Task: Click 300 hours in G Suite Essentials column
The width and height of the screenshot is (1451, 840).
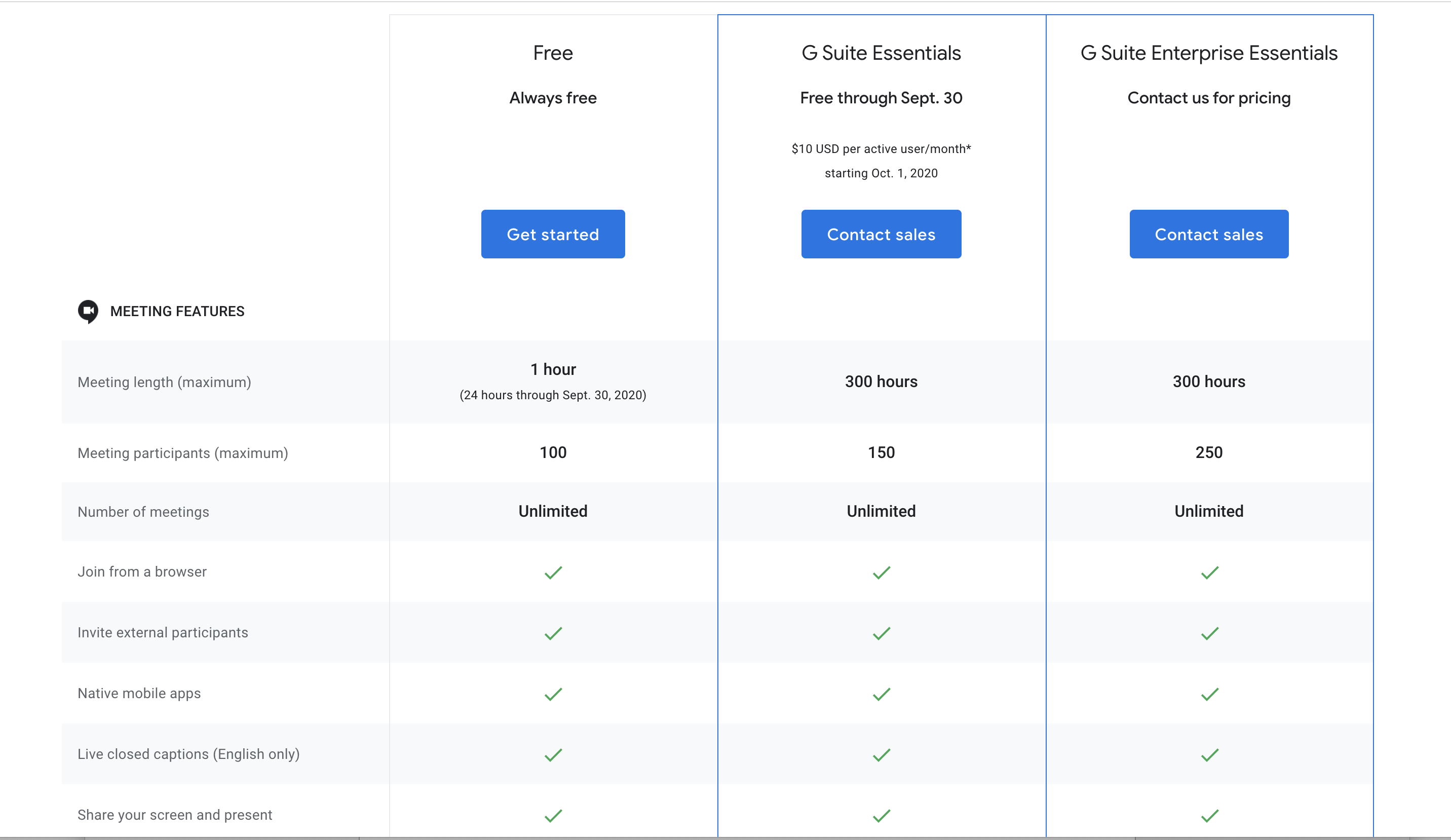Action: coord(881,381)
